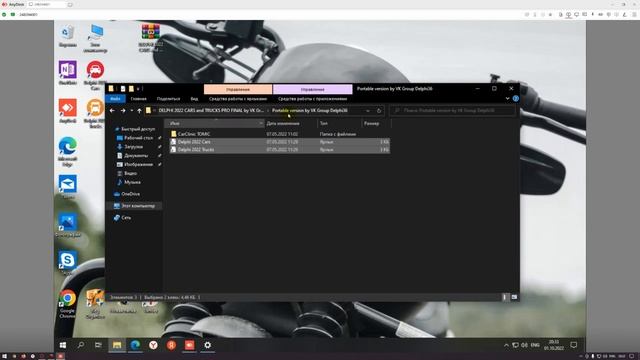The width and height of the screenshot is (640, 360).
Task: Click the New Folder quick access toolbar icon
Action: pyautogui.click(x=131, y=89)
